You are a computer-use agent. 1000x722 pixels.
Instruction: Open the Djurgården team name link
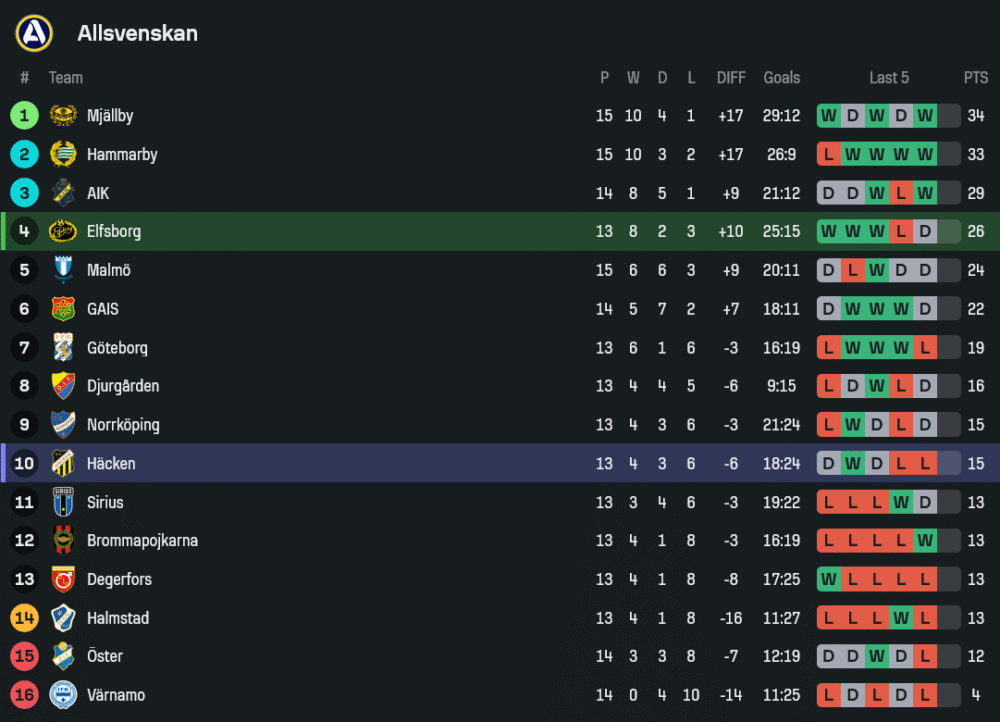[x=122, y=386]
